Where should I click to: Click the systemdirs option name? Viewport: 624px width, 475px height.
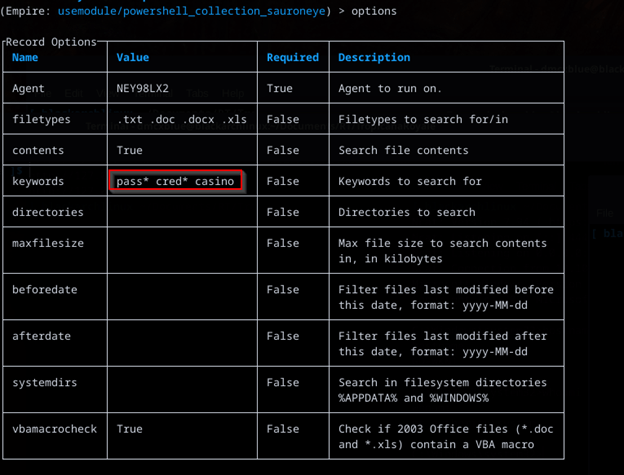point(45,382)
